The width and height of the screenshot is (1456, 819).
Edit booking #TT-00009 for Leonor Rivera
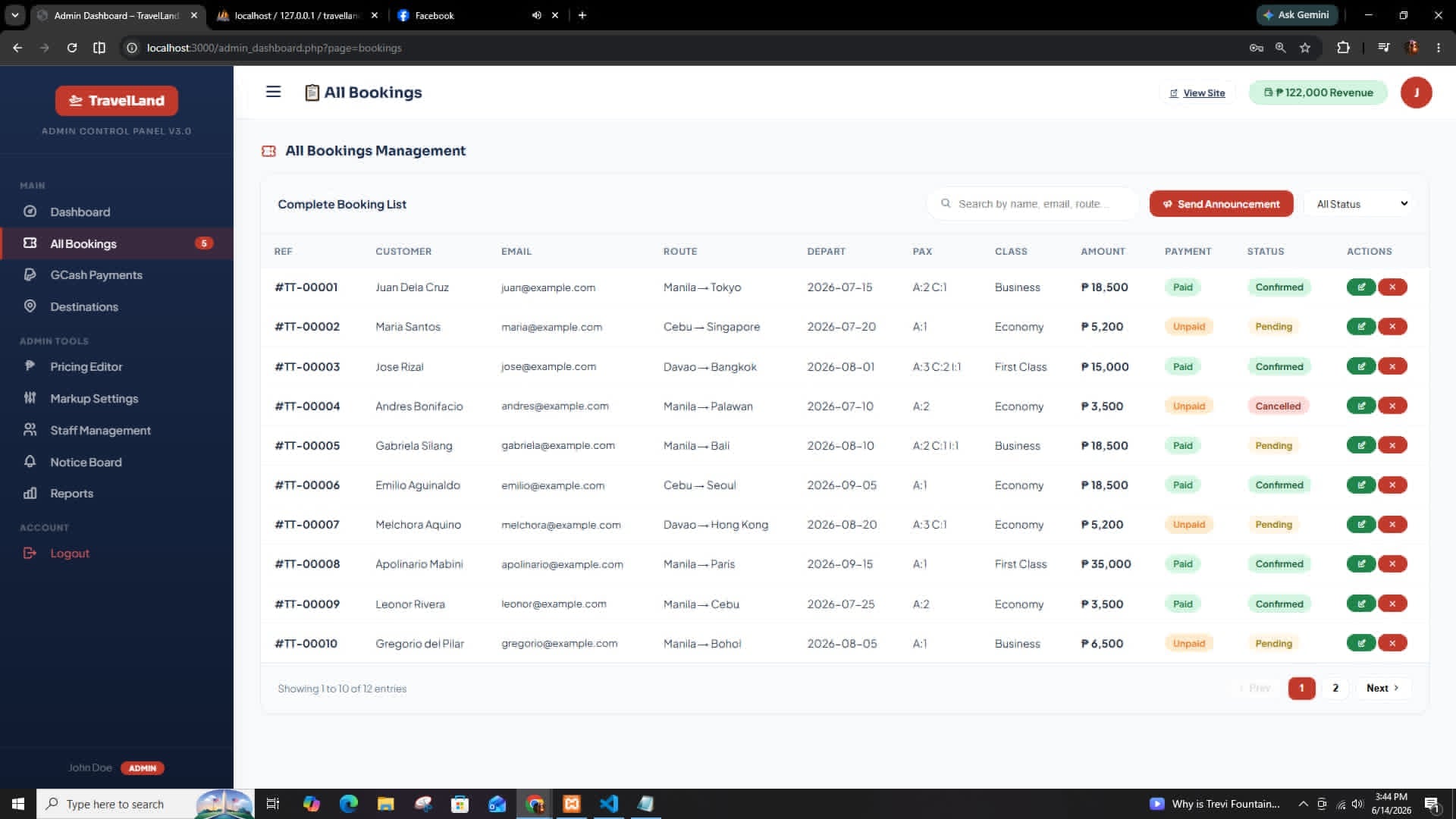click(x=1361, y=604)
